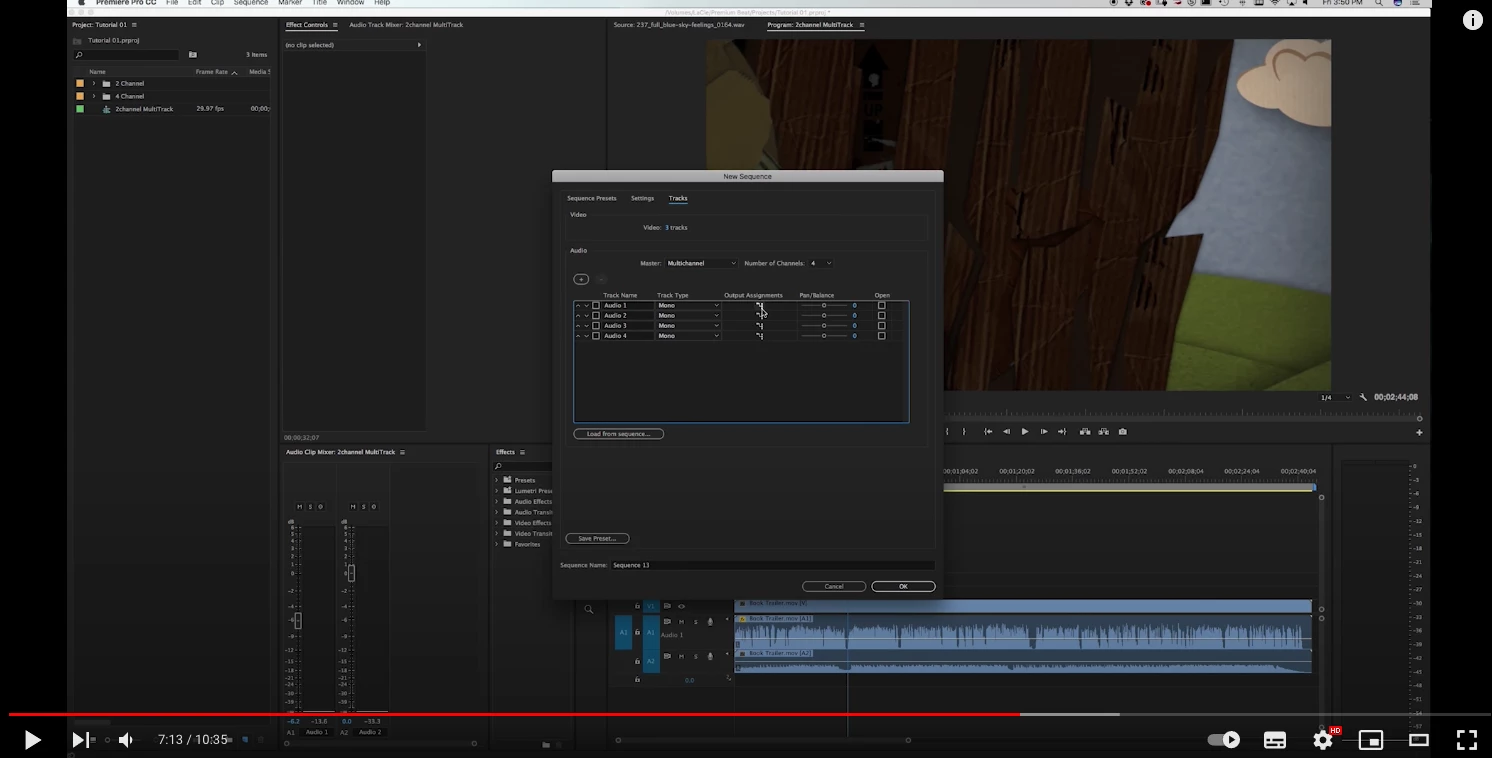This screenshot has height=758, width=1492.
Task: Click Play in Program monitor transport
Action: pos(1025,432)
